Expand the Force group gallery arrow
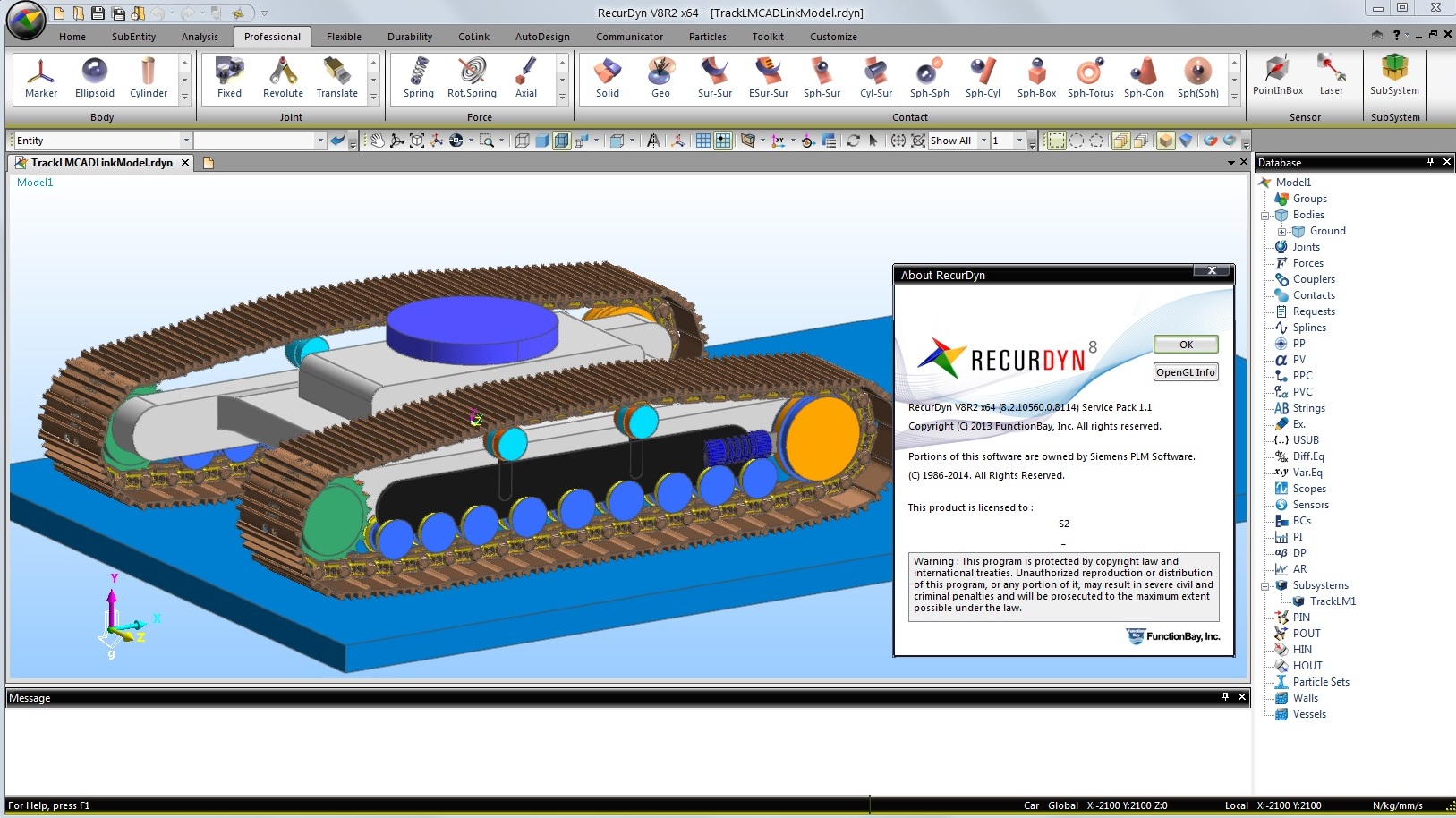This screenshot has width=1456, height=818. point(562,97)
